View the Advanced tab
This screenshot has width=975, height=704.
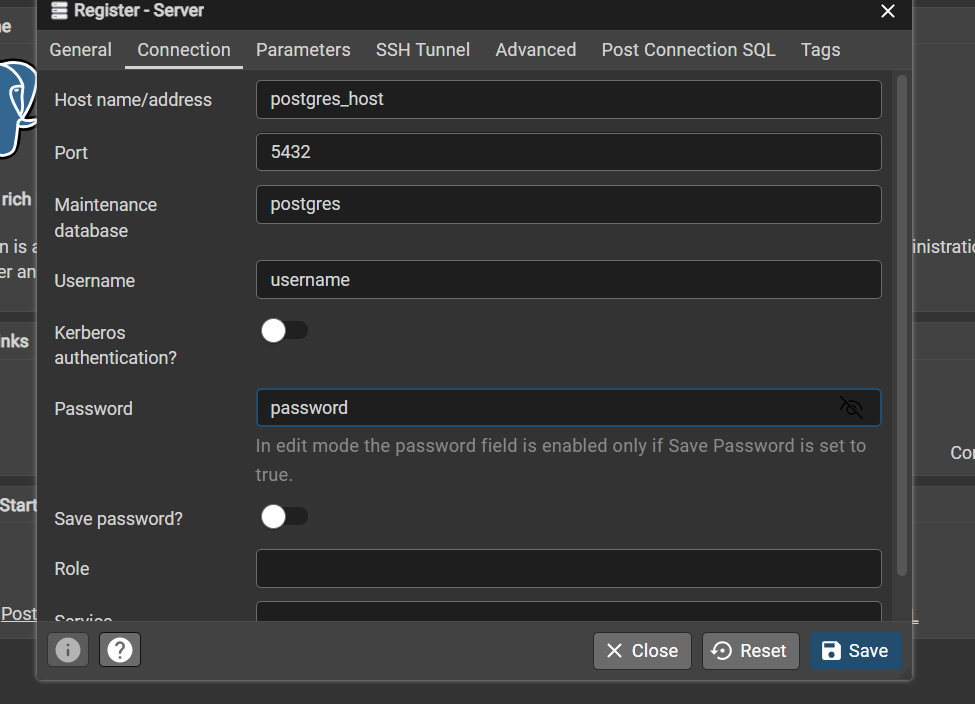(x=535, y=49)
